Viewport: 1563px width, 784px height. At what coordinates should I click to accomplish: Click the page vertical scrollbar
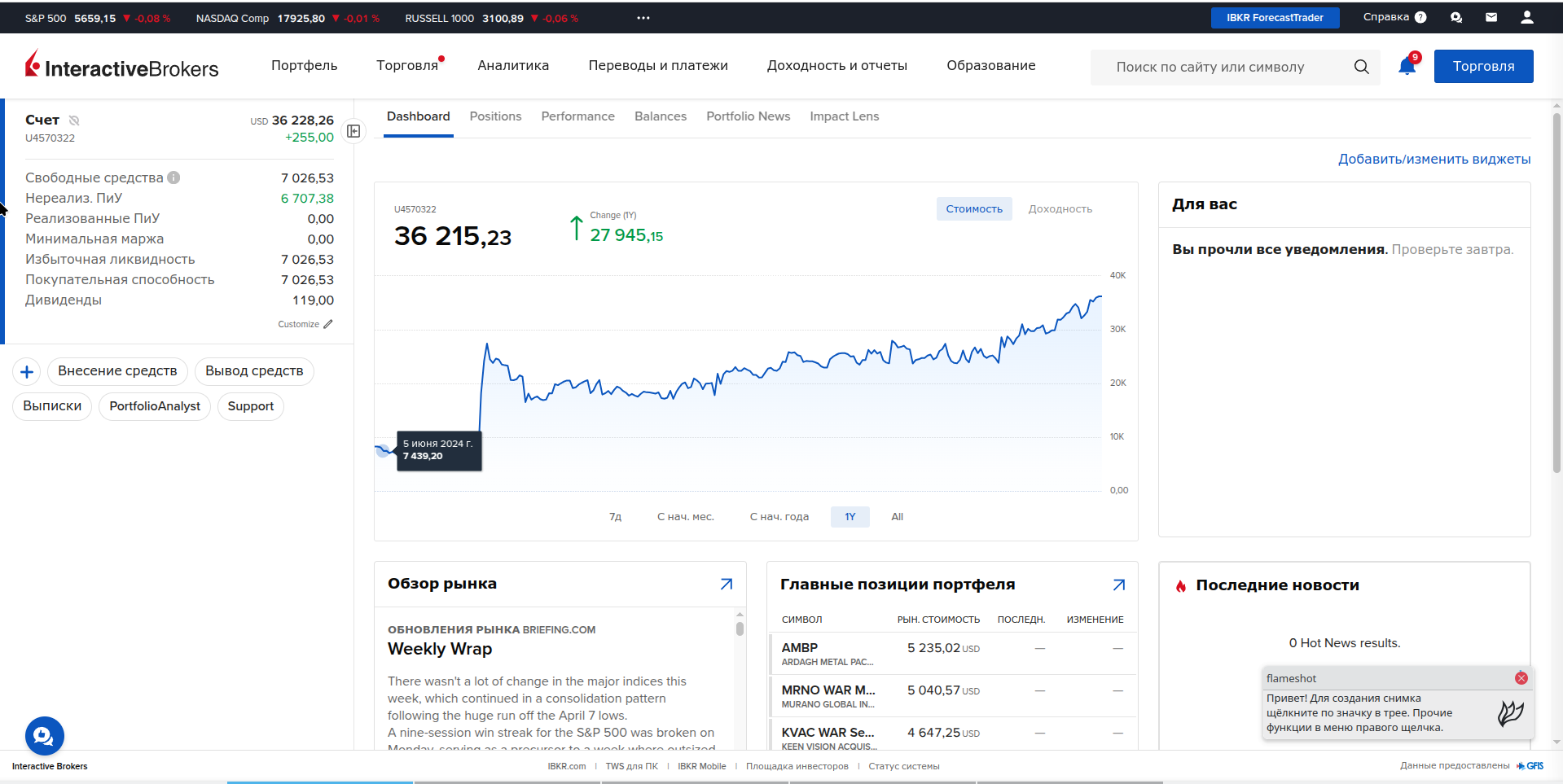point(1556,293)
